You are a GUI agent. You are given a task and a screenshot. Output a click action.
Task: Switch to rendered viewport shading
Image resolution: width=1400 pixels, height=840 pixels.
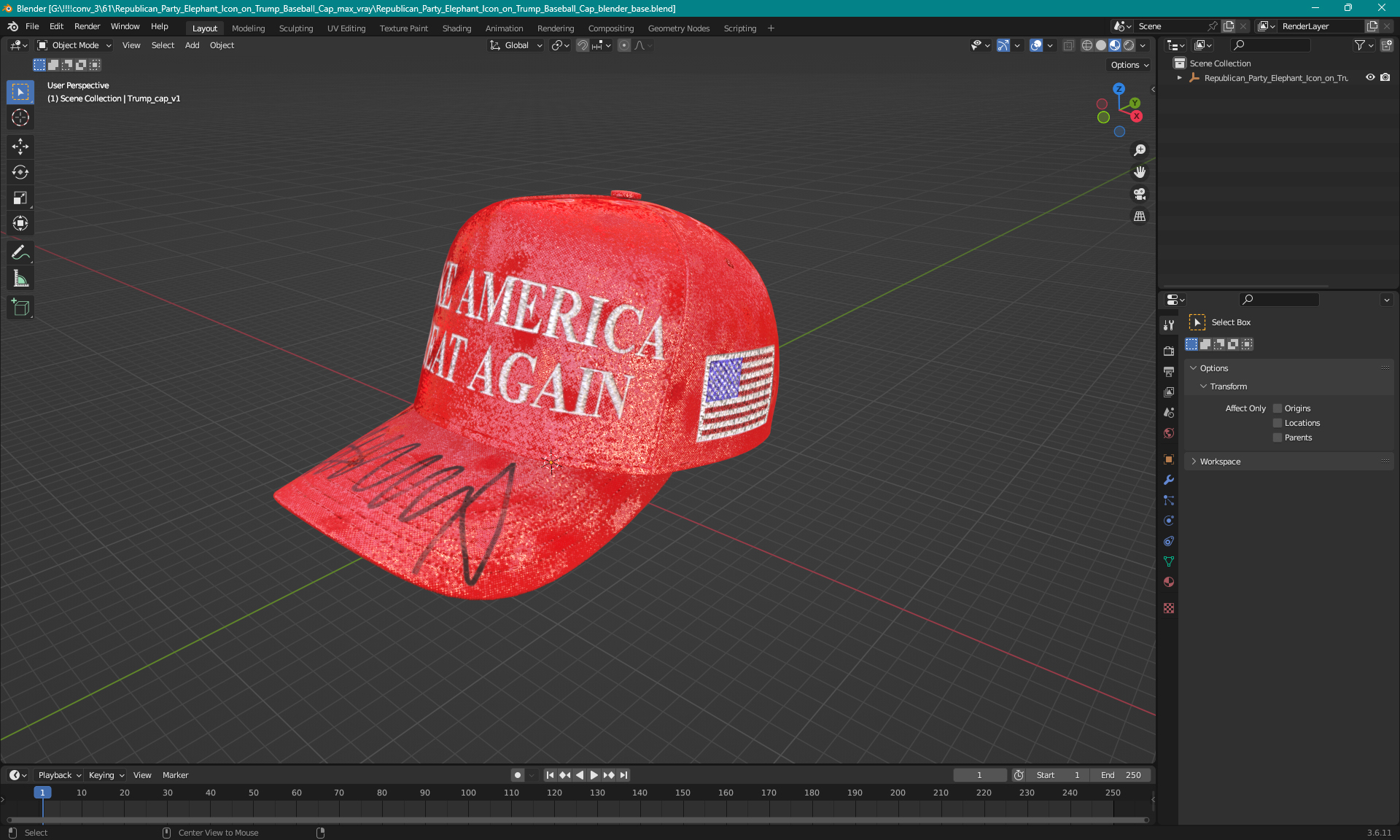tap(1129, 45)
